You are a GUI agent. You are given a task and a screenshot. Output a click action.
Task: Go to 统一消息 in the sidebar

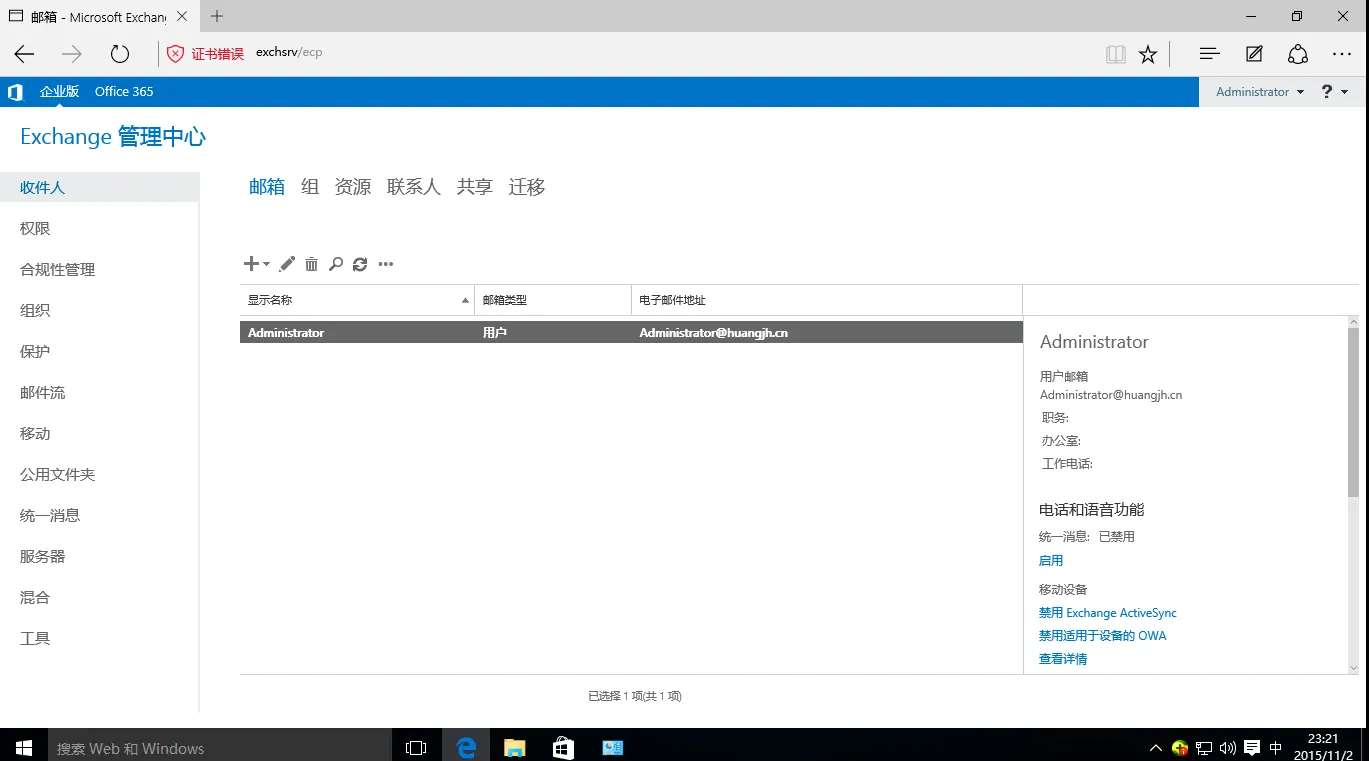tap(50, 516)
